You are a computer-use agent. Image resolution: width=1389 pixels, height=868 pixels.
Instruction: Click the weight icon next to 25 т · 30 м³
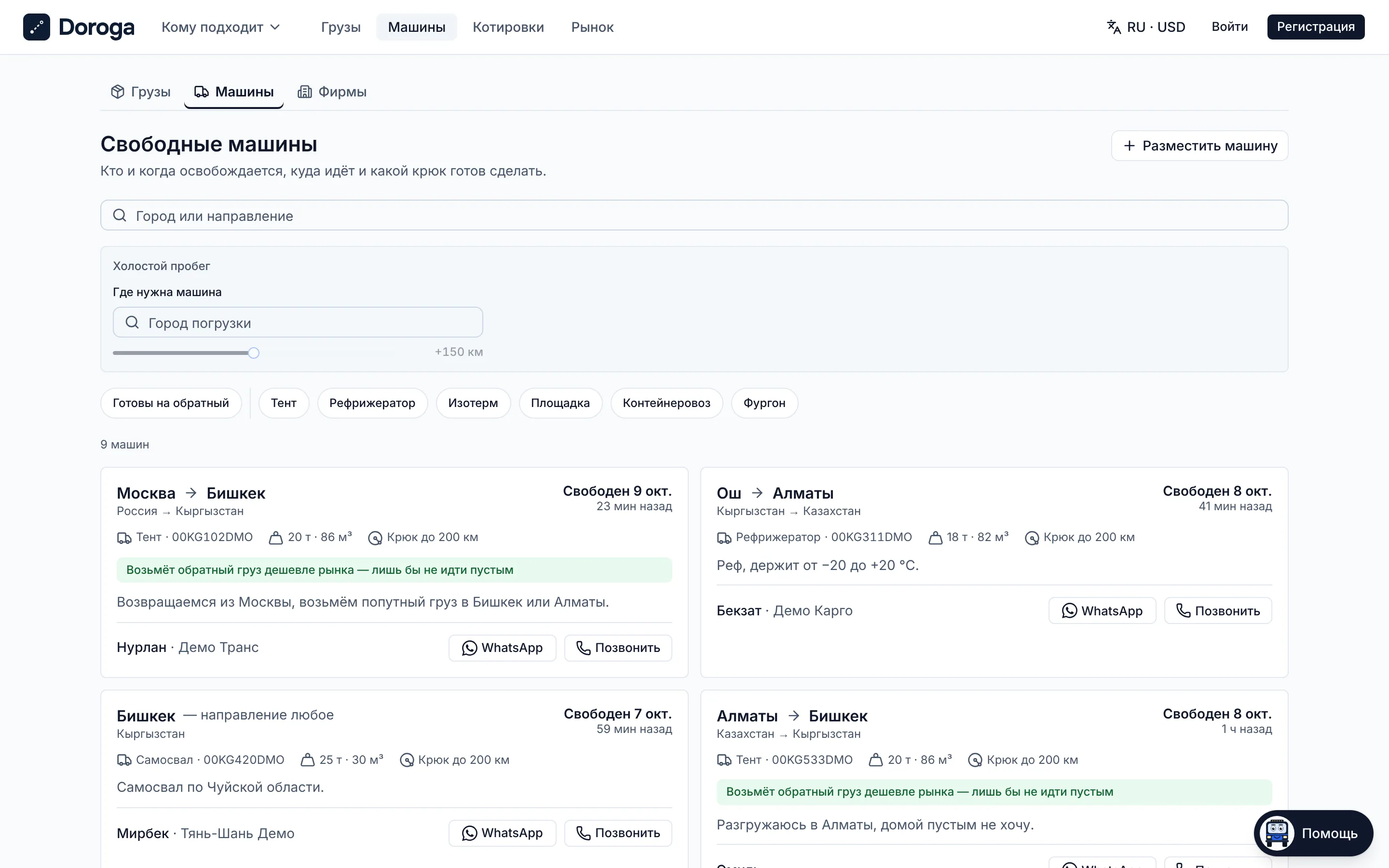point(308,760)
